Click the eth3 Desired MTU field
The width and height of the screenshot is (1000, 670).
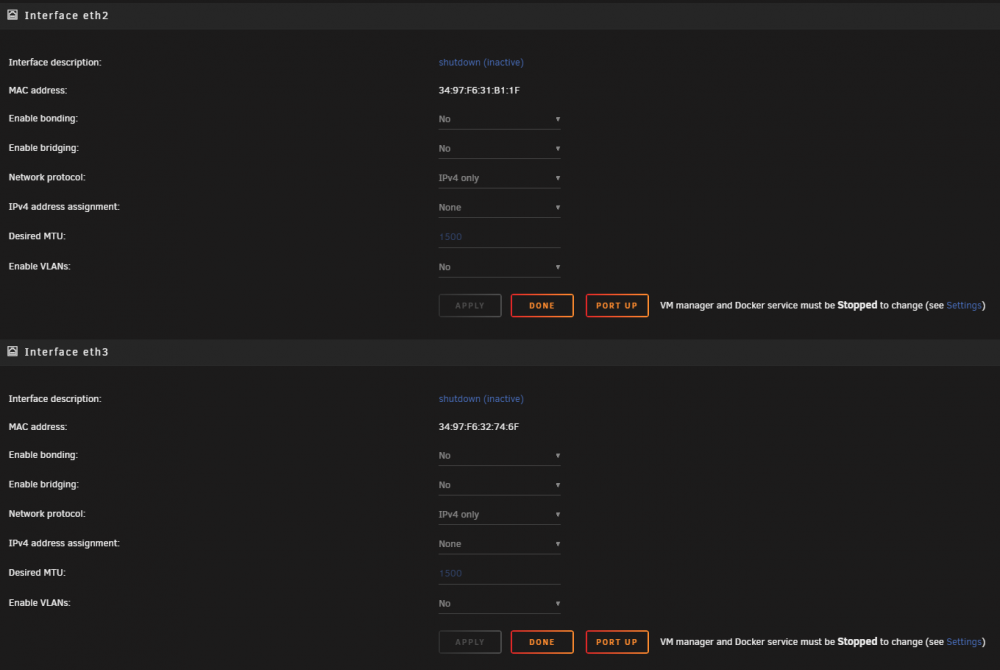point(499,574)
